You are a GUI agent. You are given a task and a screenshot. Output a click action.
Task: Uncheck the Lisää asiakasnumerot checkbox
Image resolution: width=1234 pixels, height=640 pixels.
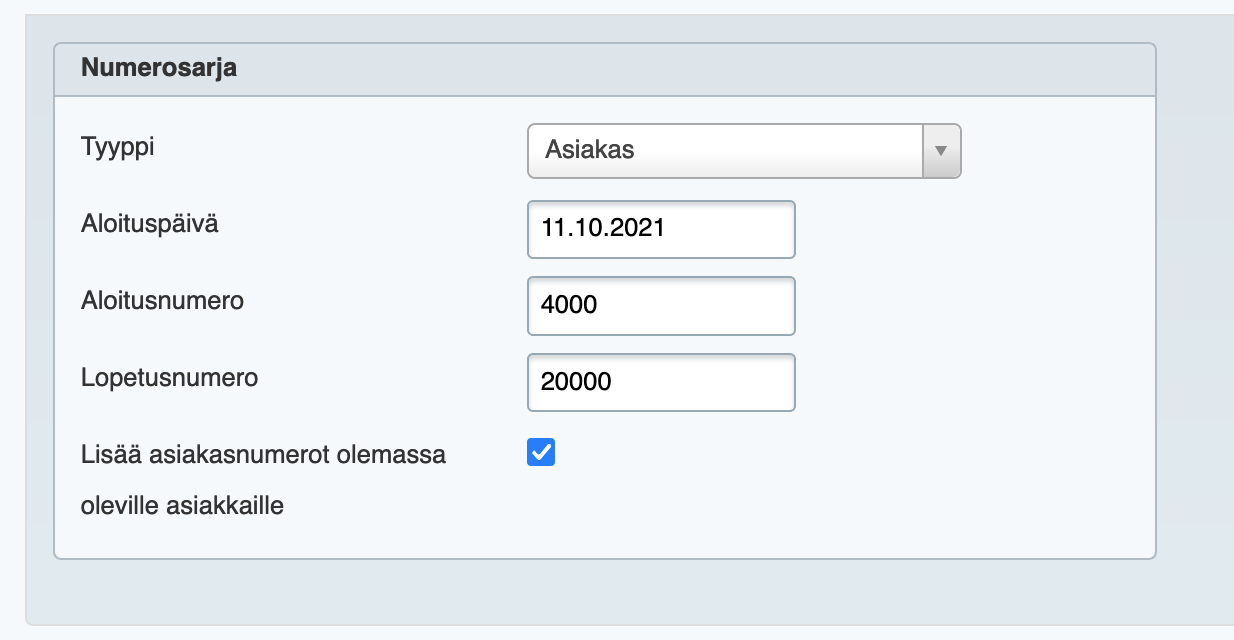point(541,453)
